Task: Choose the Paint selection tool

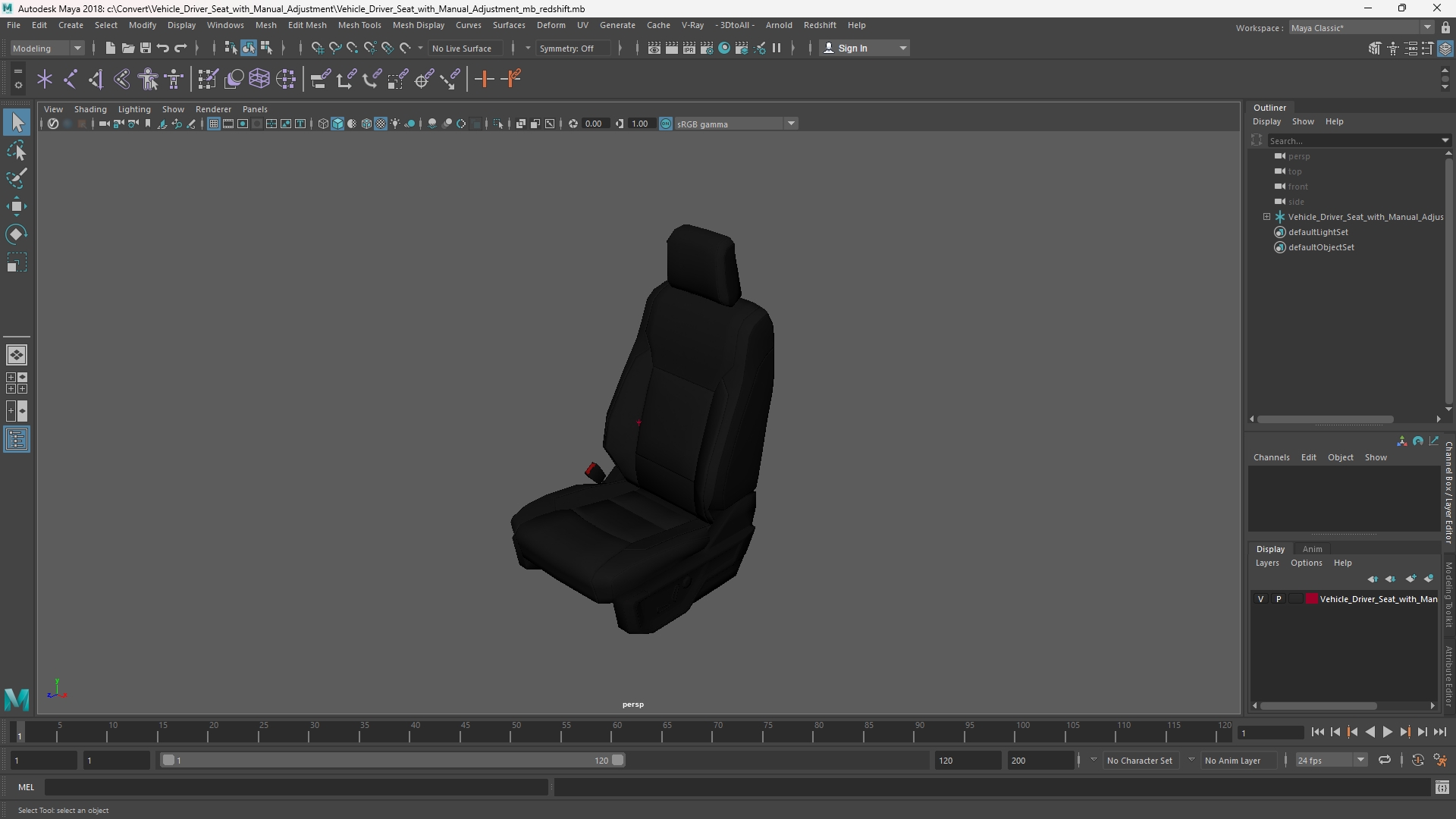Action: [17, 178]
